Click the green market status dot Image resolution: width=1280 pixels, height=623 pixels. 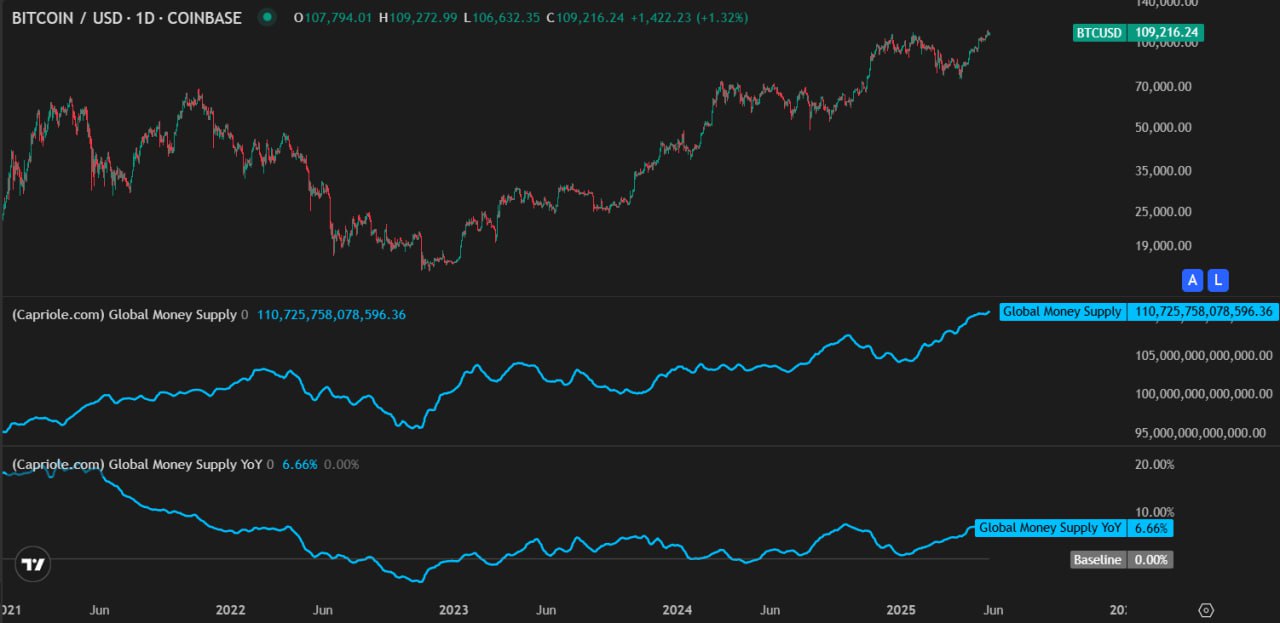tap(267, 17)
